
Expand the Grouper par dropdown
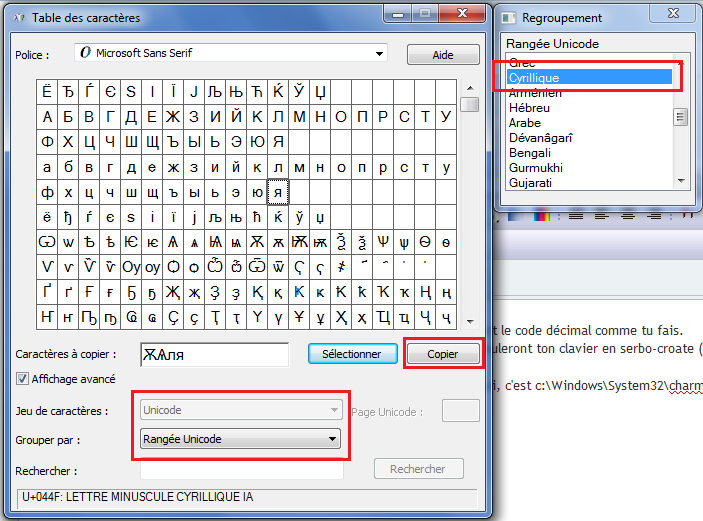[x=240, y=439]
